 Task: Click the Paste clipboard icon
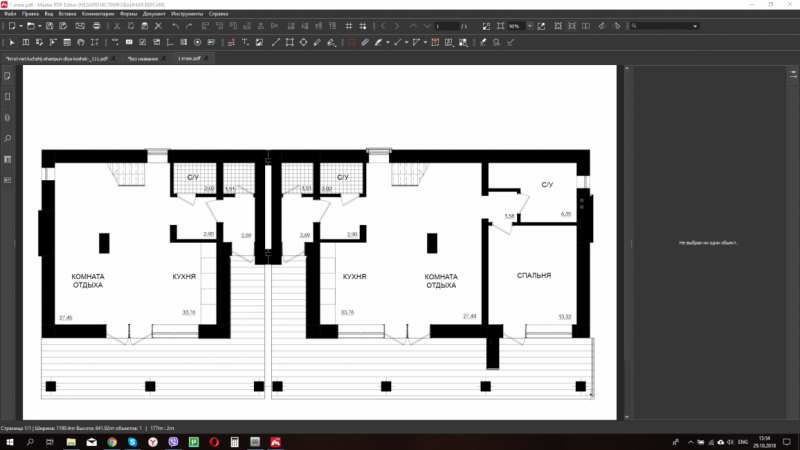point(144,26)
